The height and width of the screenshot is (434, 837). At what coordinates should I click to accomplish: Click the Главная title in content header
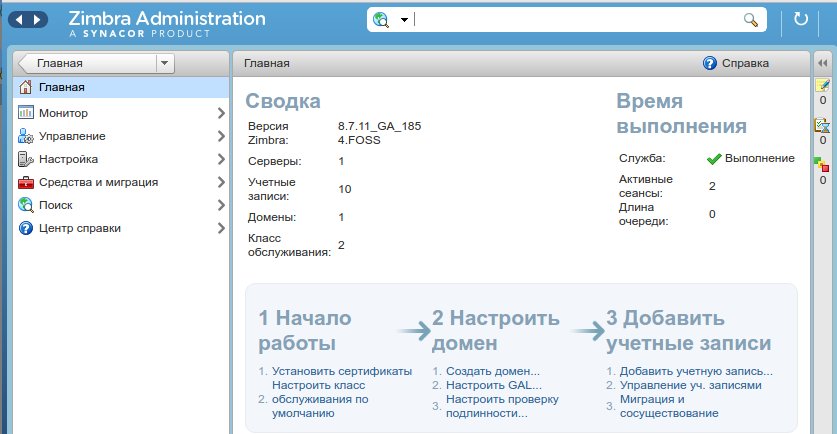tap(267, 63)
